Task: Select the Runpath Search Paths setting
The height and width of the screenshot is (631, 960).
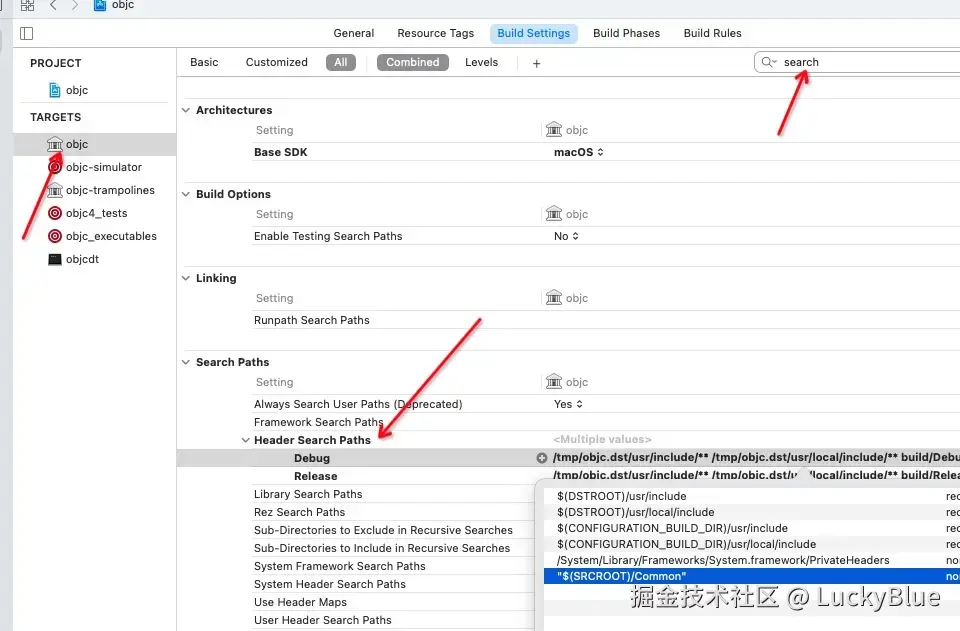Action: [x=312, y=320]
